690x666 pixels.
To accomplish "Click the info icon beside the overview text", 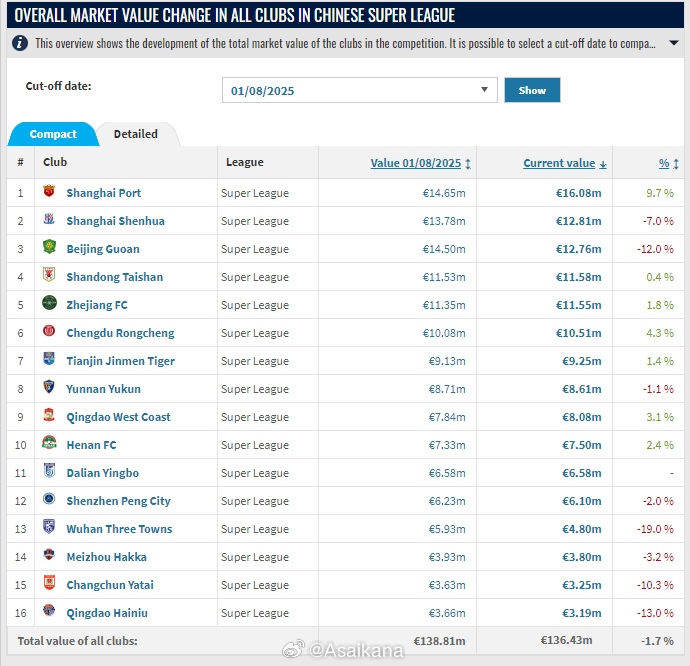I will (x=20, y=43).
